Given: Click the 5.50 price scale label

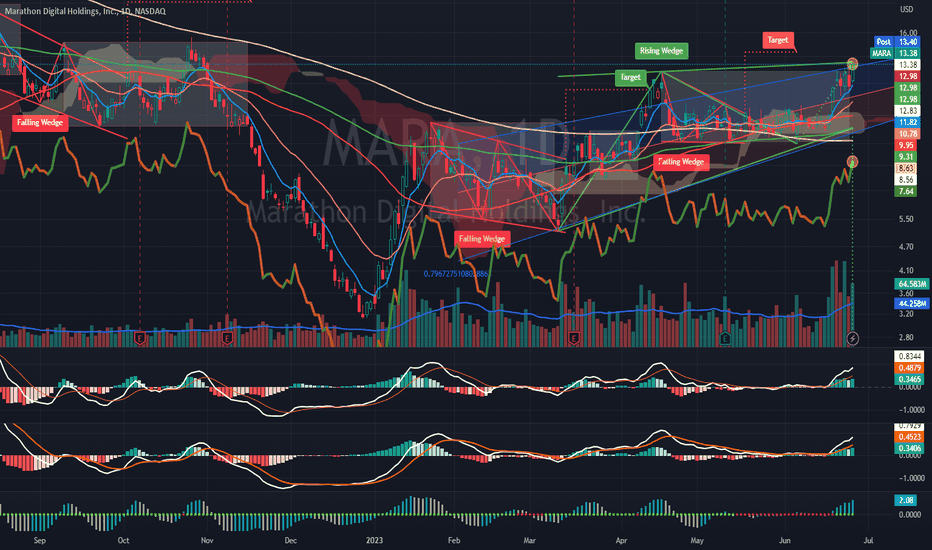Looking at the screenshot, I should (906, 219).
